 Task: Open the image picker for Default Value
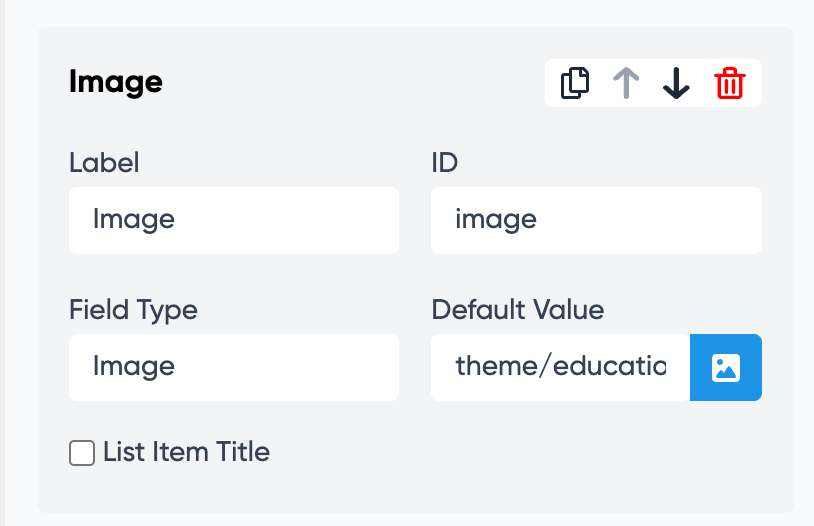click(726, 367)
